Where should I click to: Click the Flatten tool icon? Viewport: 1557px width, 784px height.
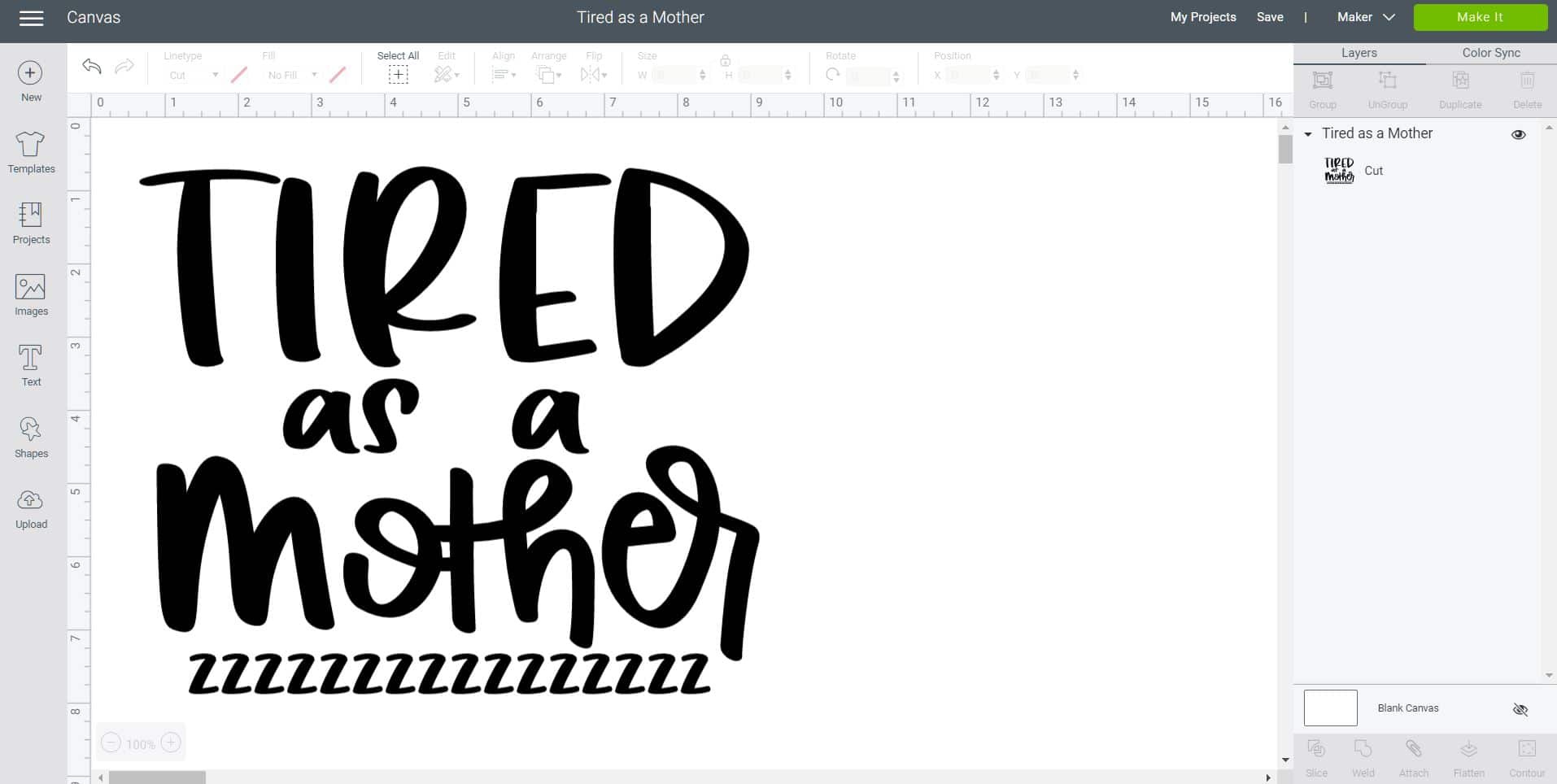(1468, 749)
